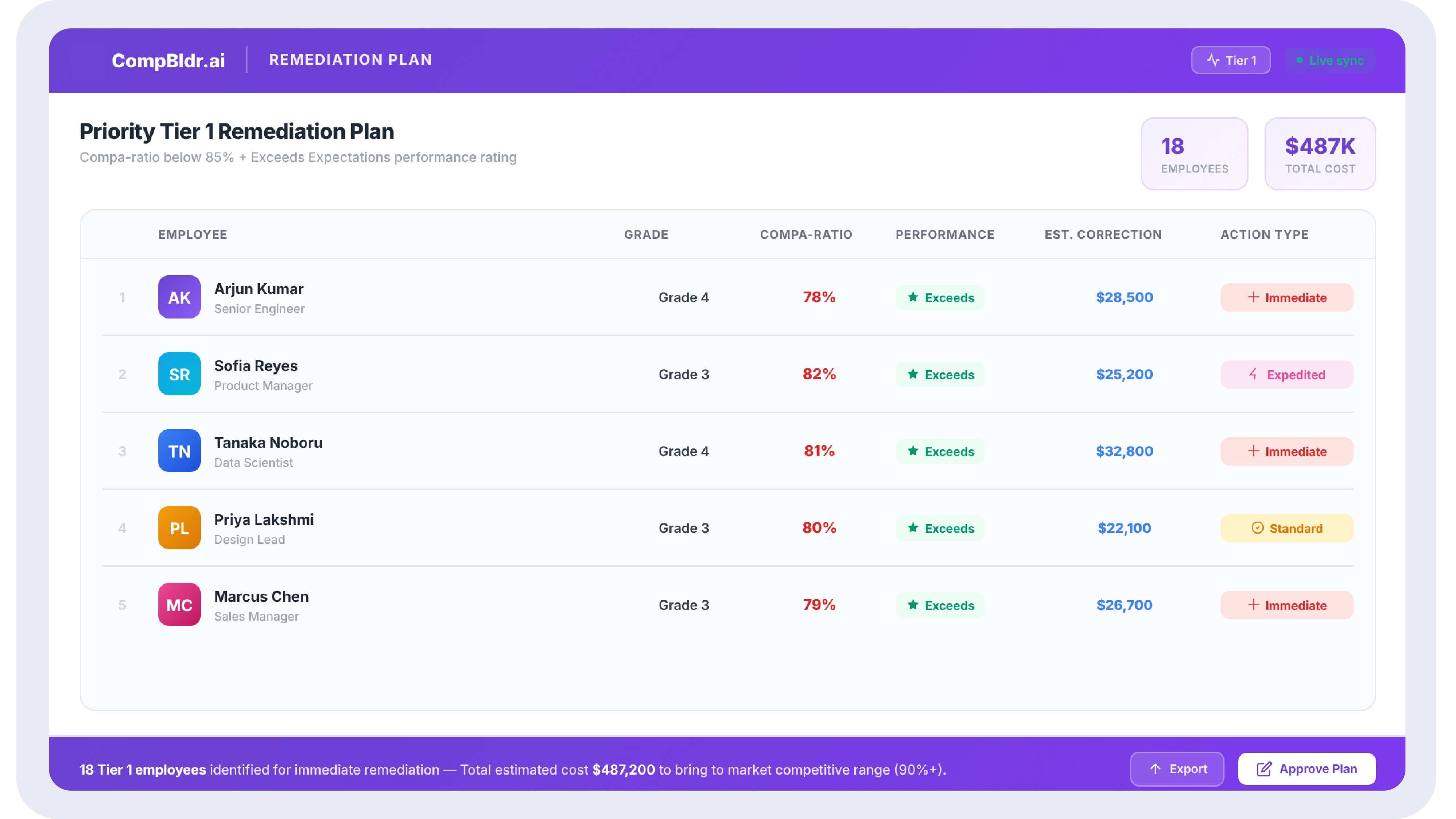This screenshot has width=1456, height=819.
Task: Click the Tier 1 pulse icon
Action: pos(1213,60)
